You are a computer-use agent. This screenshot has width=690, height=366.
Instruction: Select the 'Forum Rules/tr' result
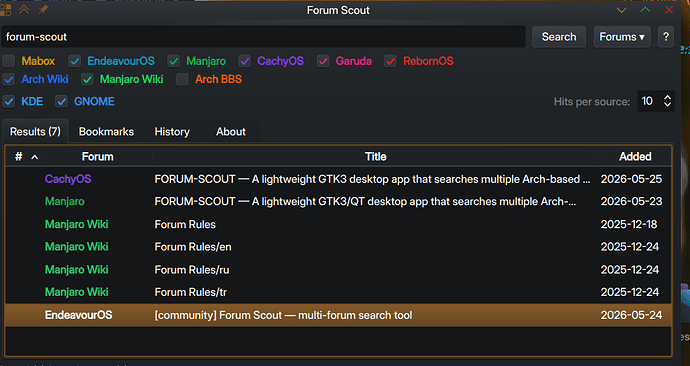point(338,292)
